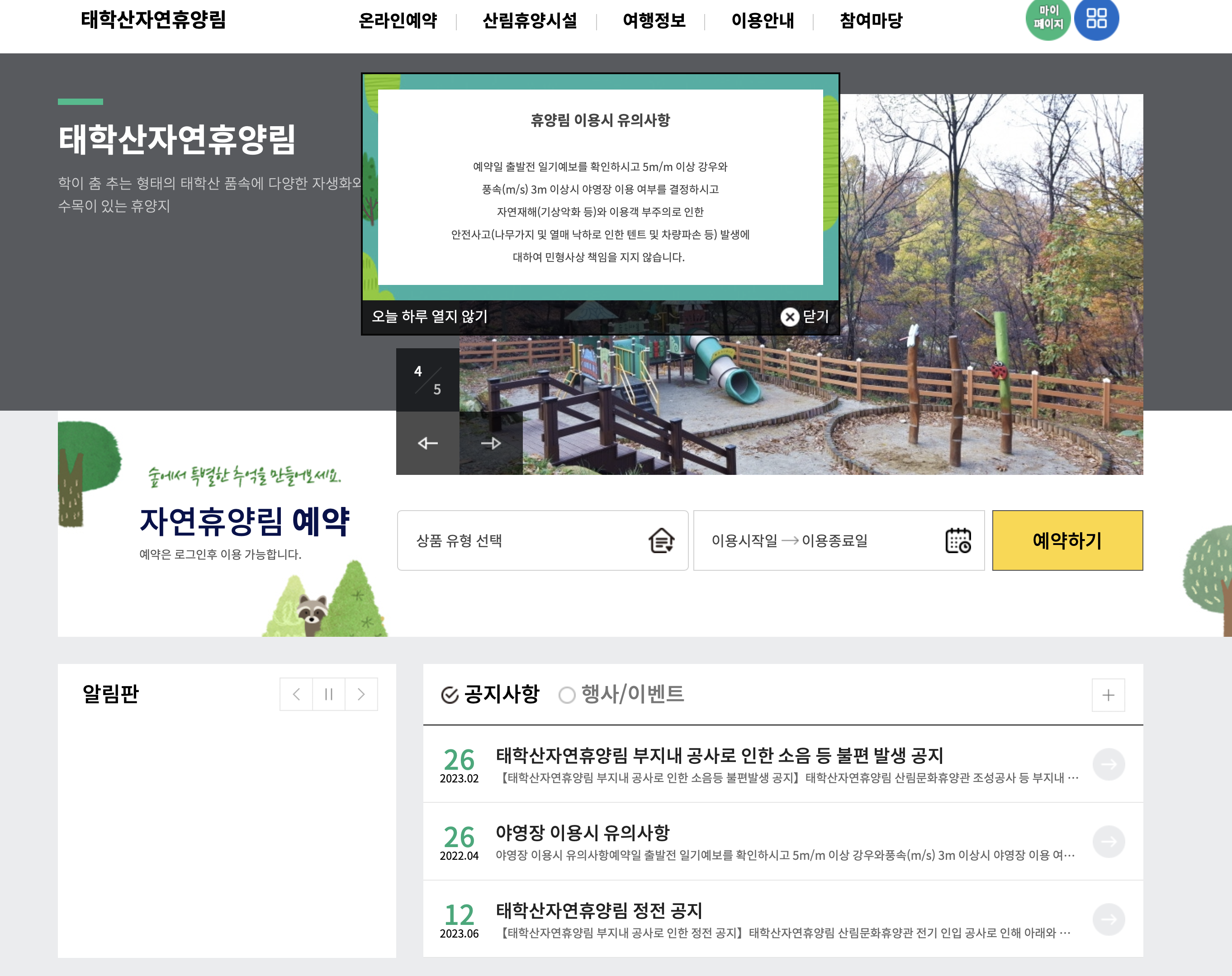Viewport: 1232px width, 976px height.
Task: Advance the banner slideshow with the right arrow
Action: pos(491,443)
